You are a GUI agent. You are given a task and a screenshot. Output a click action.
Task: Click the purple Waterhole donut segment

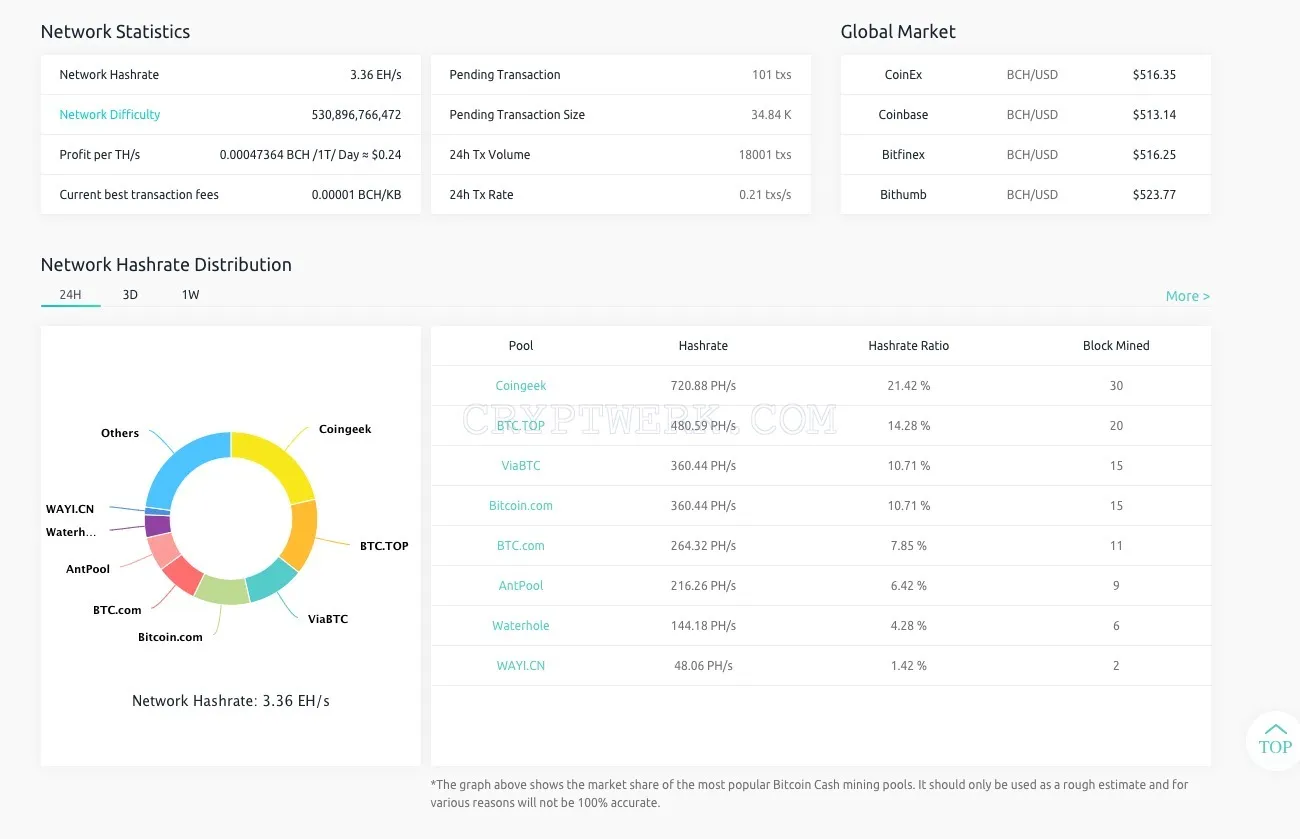coord(157,525)
